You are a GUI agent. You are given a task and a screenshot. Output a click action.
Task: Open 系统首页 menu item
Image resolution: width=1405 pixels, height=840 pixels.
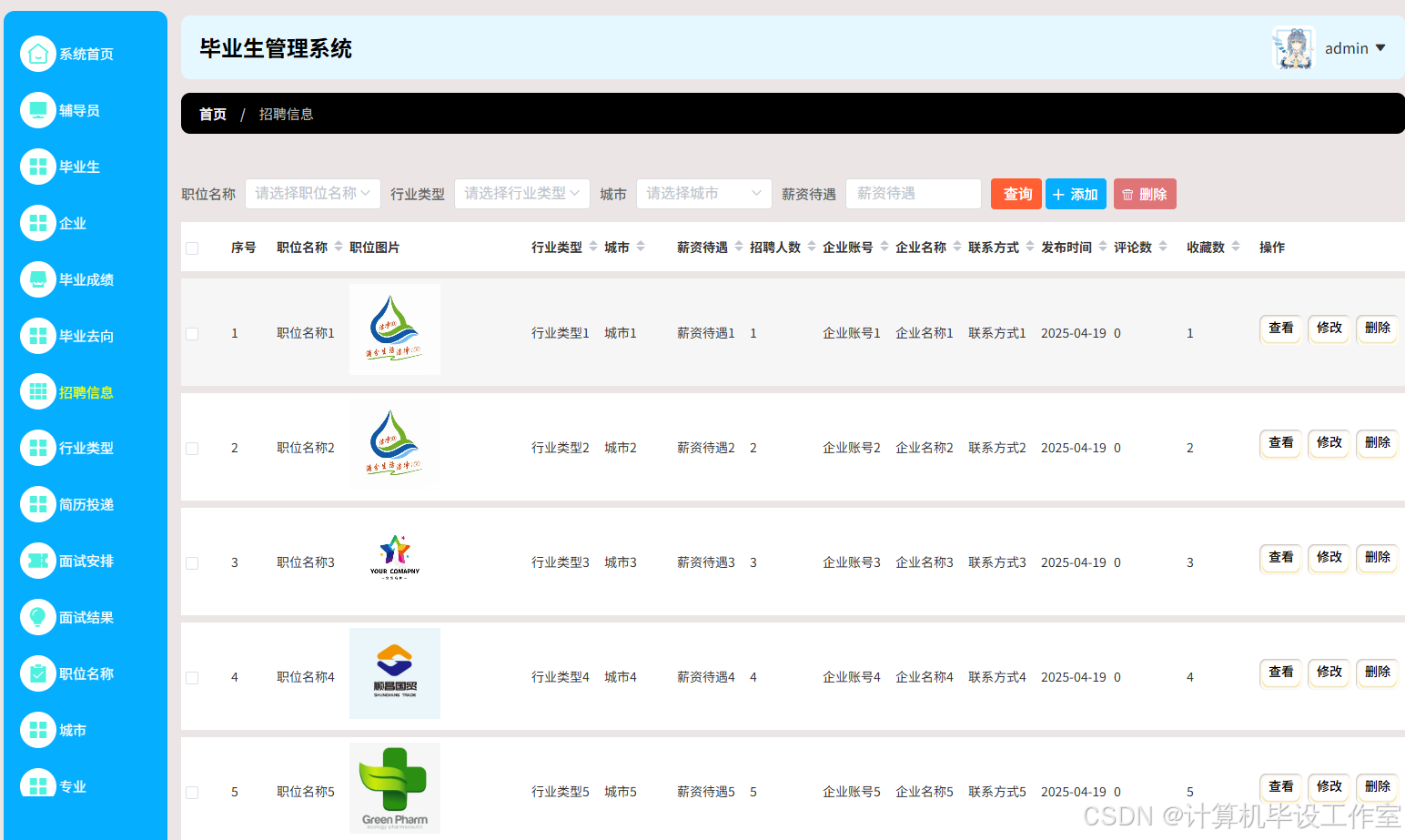tap(86, 54)
